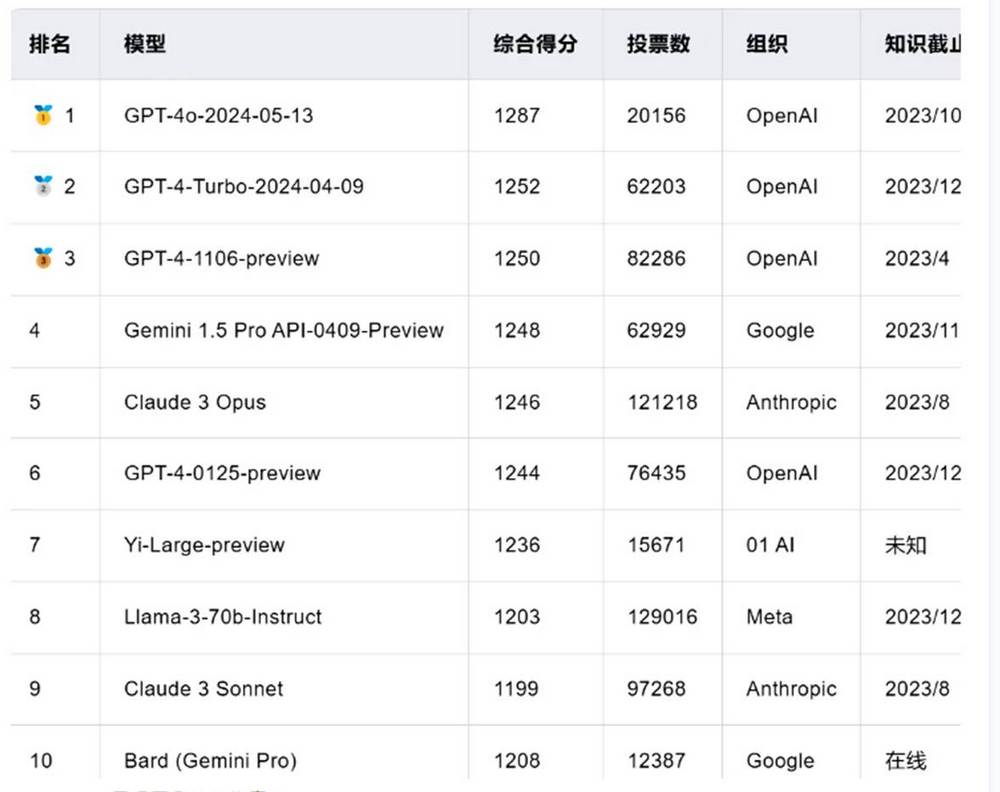Click the model name GPT-4-1106-preview

[221, 258]
